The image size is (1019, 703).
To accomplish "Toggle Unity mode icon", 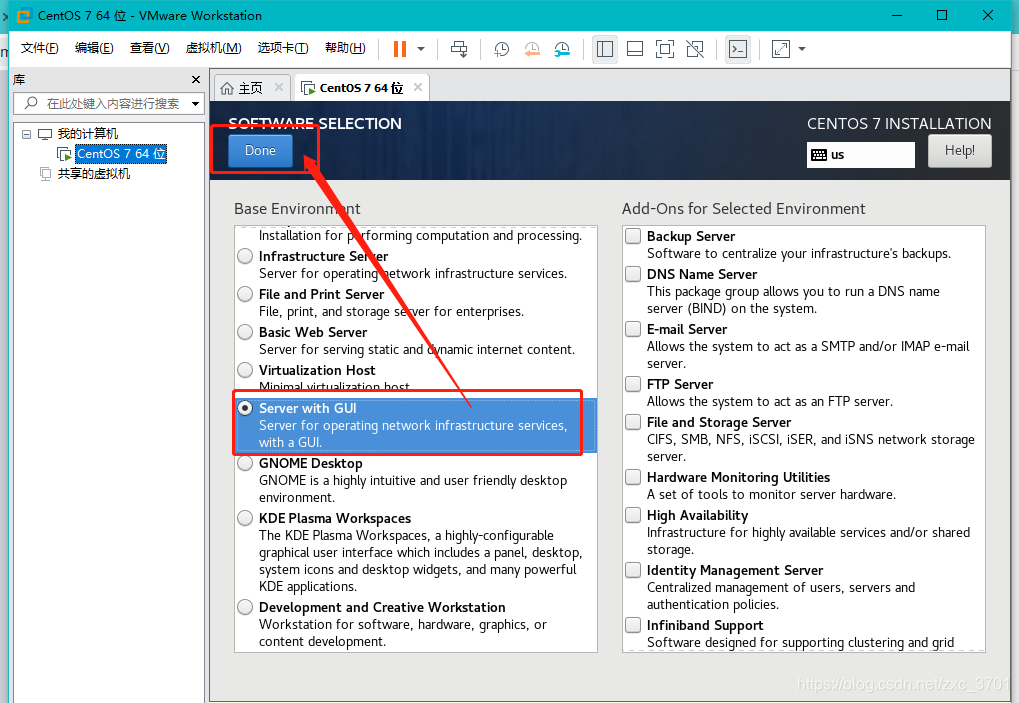I will point(695,49).
